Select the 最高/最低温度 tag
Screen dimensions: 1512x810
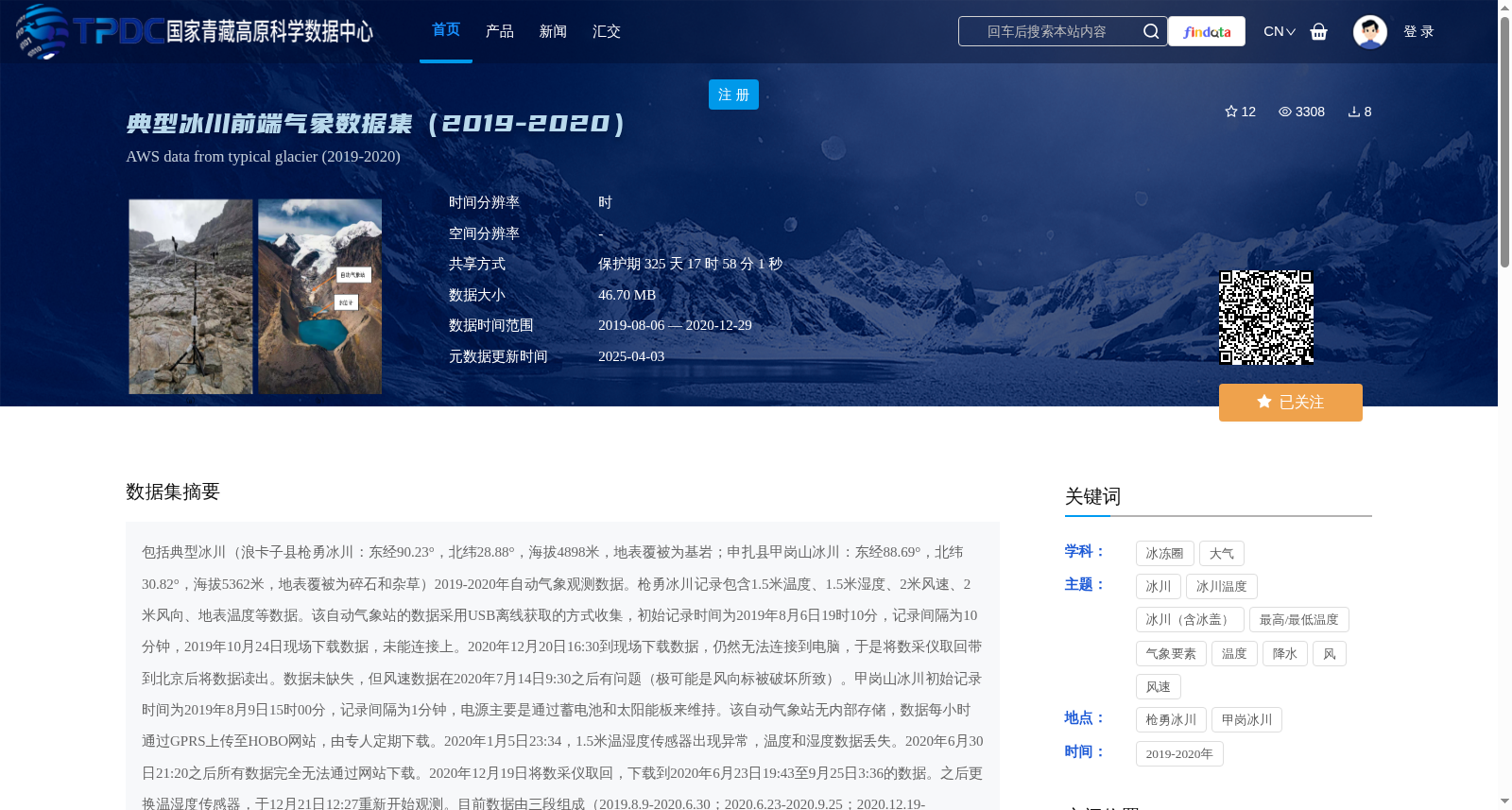[1299, 619]
